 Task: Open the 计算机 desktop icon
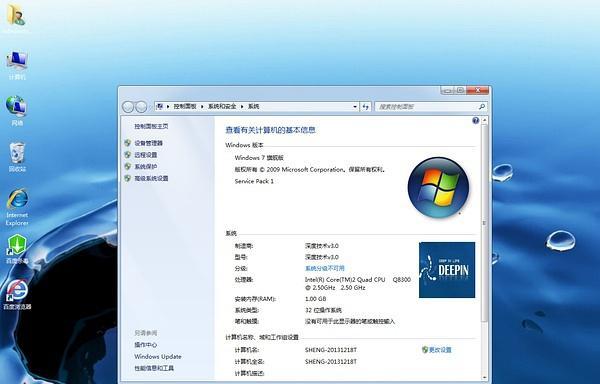click(x=17, y=65)
